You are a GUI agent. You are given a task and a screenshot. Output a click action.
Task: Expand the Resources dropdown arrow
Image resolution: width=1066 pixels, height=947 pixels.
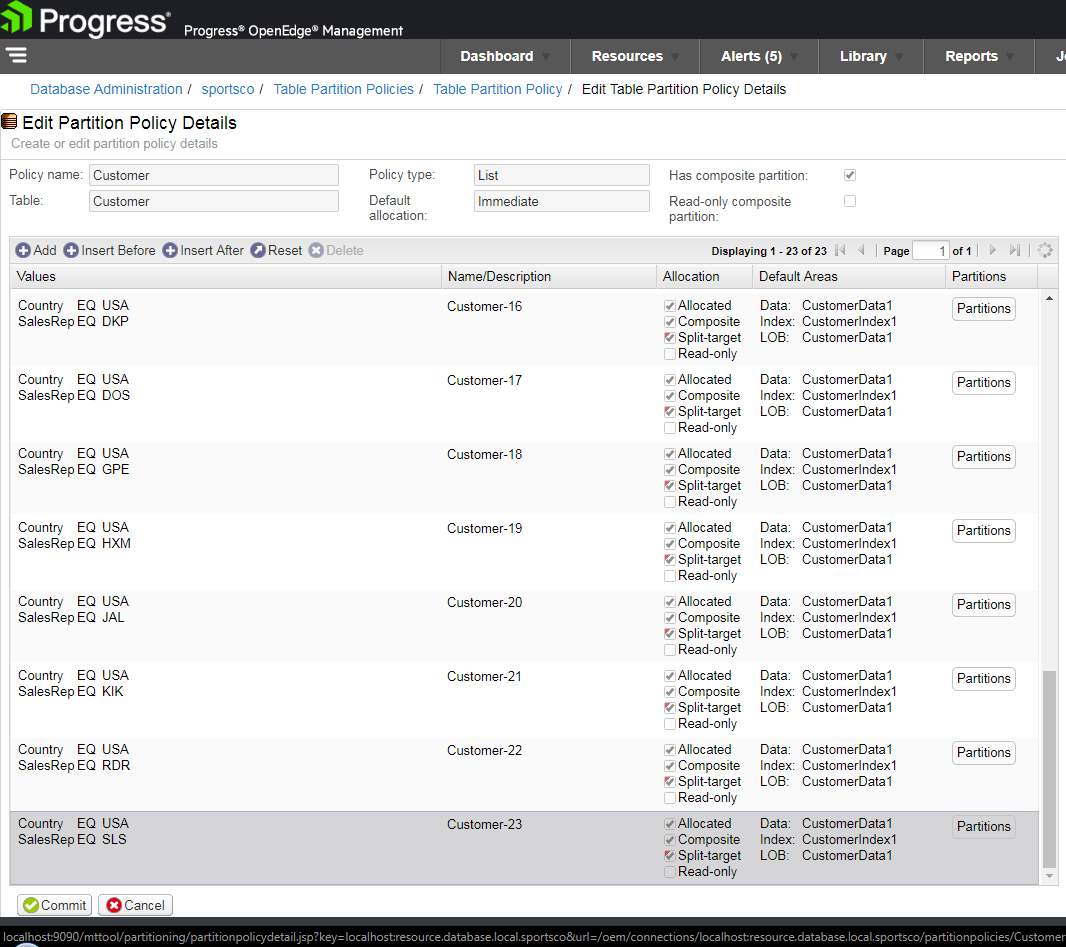[675, 57]
